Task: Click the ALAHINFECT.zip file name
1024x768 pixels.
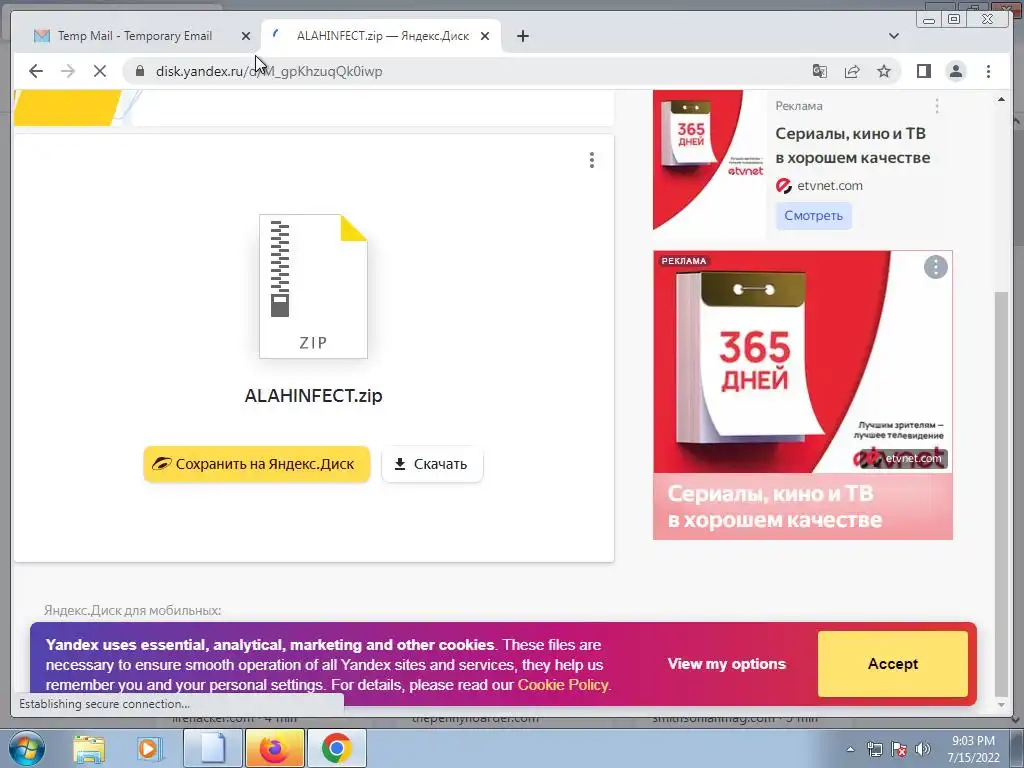Action: click(313, 396)
